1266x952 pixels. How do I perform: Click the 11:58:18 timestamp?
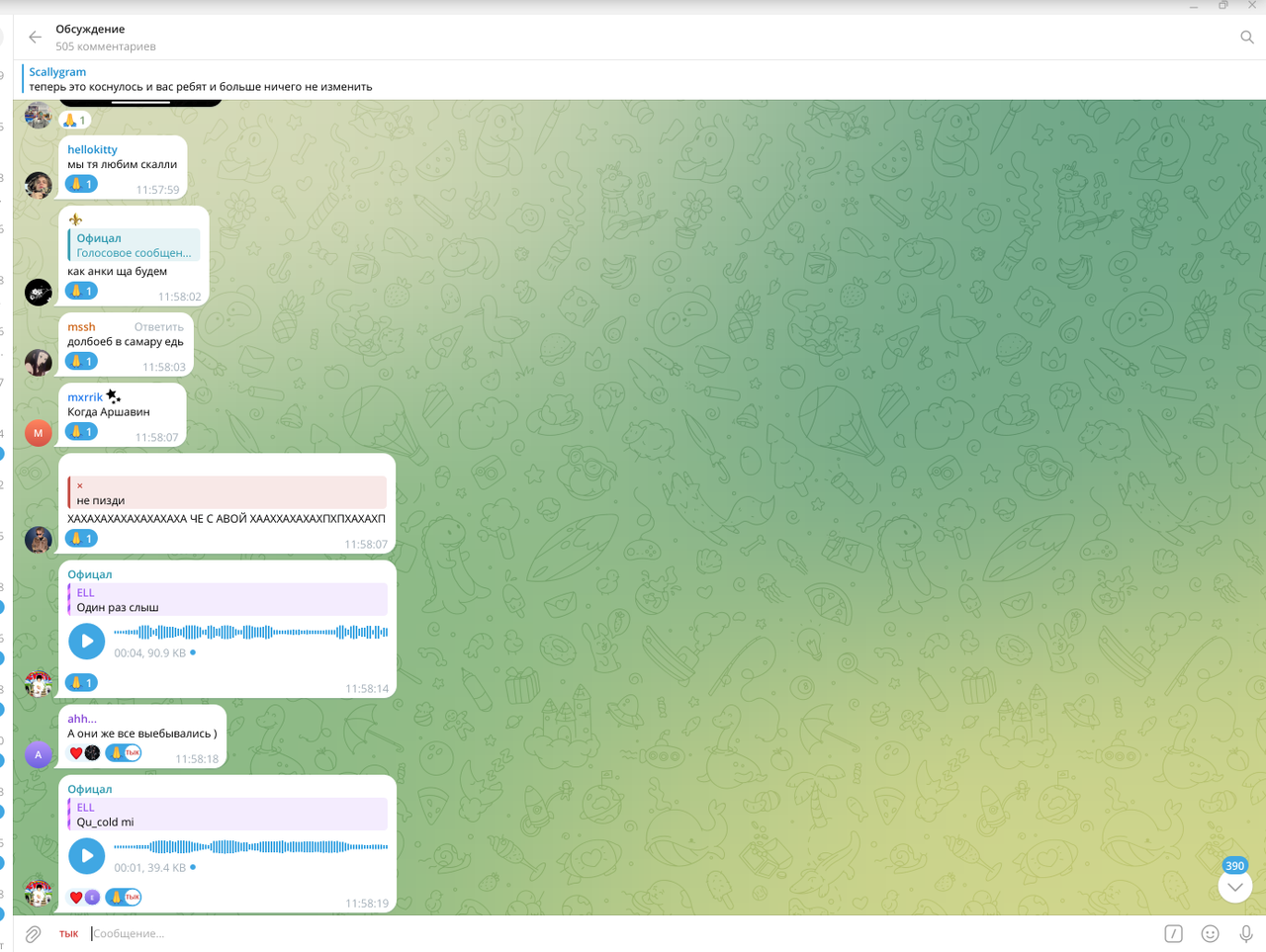tap(197, 759)
